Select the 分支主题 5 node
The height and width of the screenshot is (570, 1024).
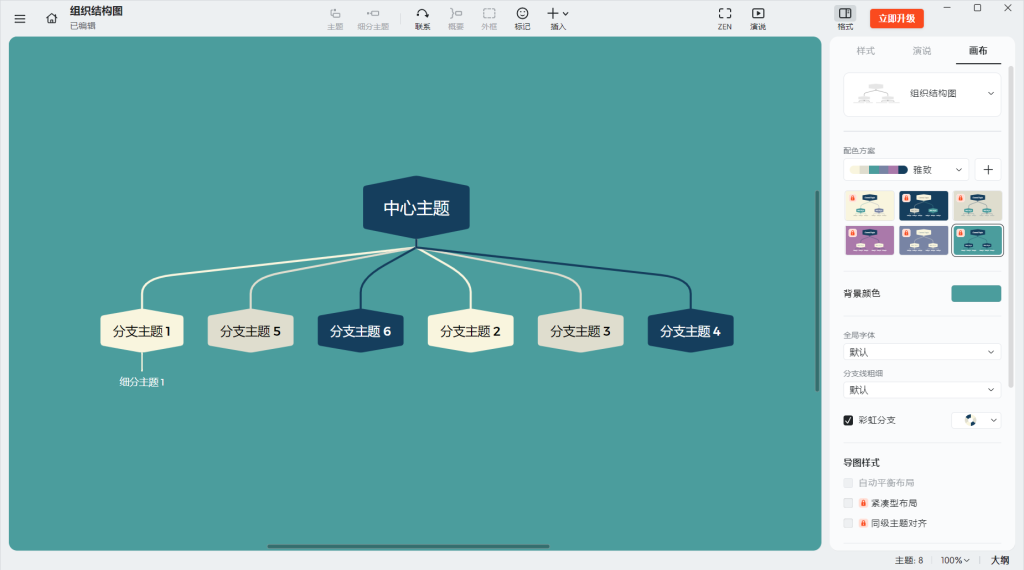point(250,331)
